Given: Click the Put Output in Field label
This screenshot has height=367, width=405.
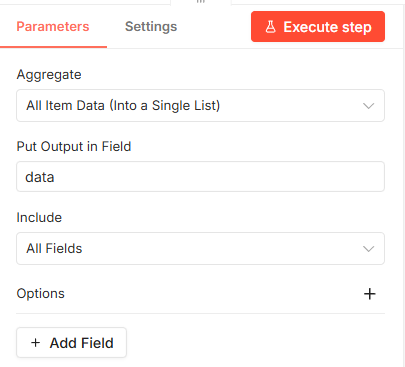Looking at the screenshot, I should (74, 146).
